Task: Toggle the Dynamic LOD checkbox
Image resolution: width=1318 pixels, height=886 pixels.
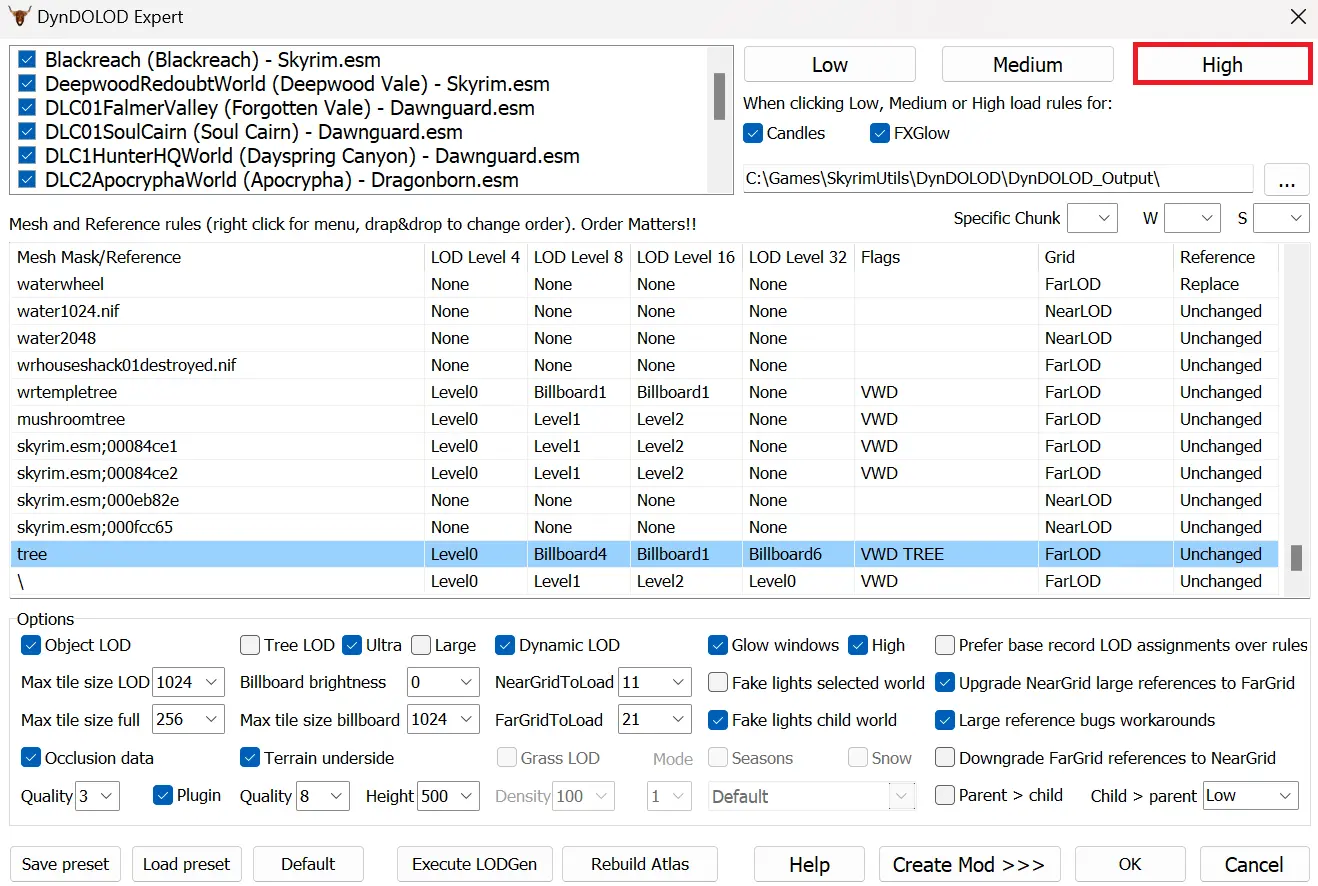Action: click(505, 645)
